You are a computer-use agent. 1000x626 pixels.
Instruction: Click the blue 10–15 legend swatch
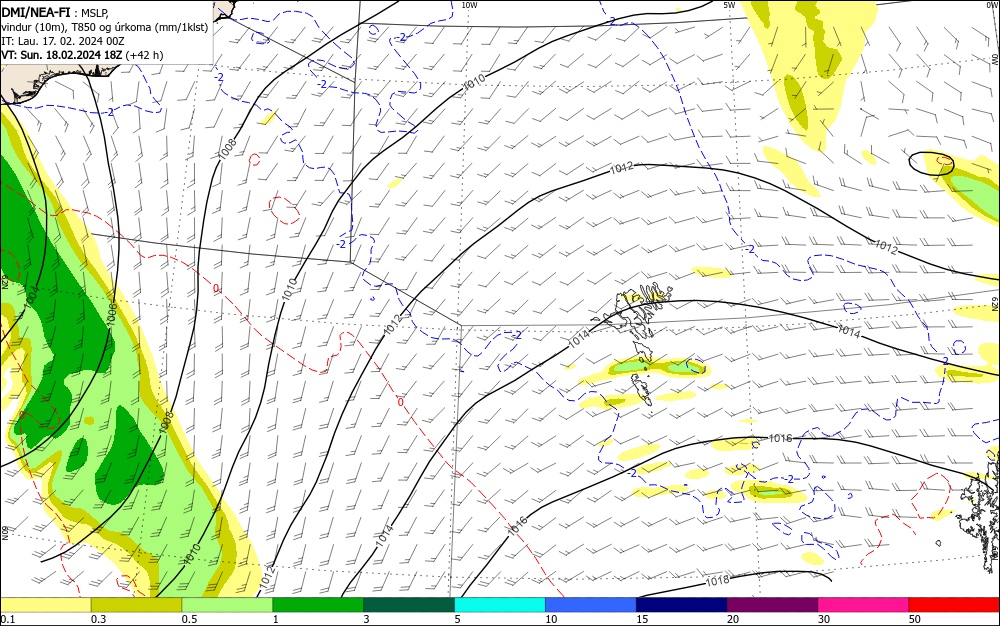coord(591,605)
